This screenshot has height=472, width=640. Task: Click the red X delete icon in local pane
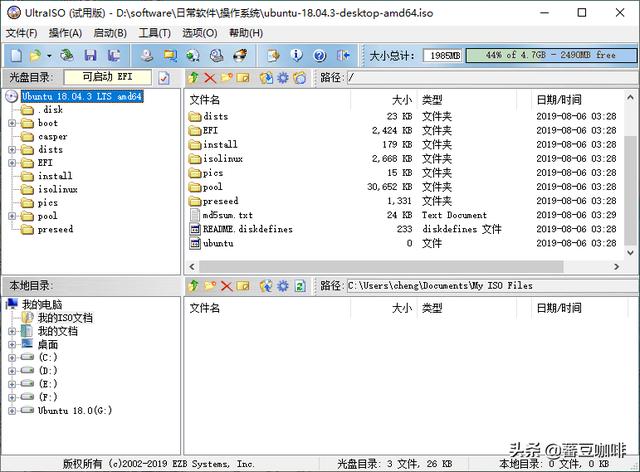point(227,286)
